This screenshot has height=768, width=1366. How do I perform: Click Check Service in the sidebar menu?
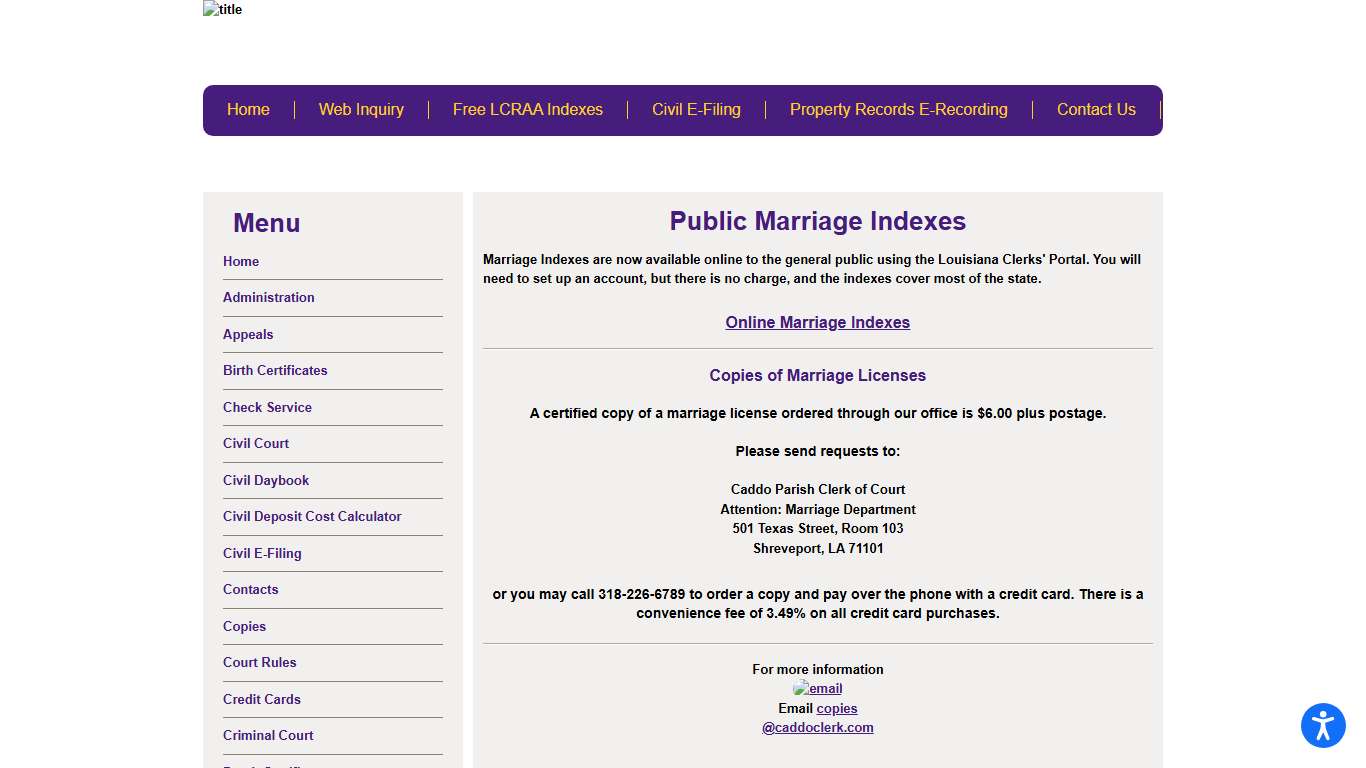267,407
